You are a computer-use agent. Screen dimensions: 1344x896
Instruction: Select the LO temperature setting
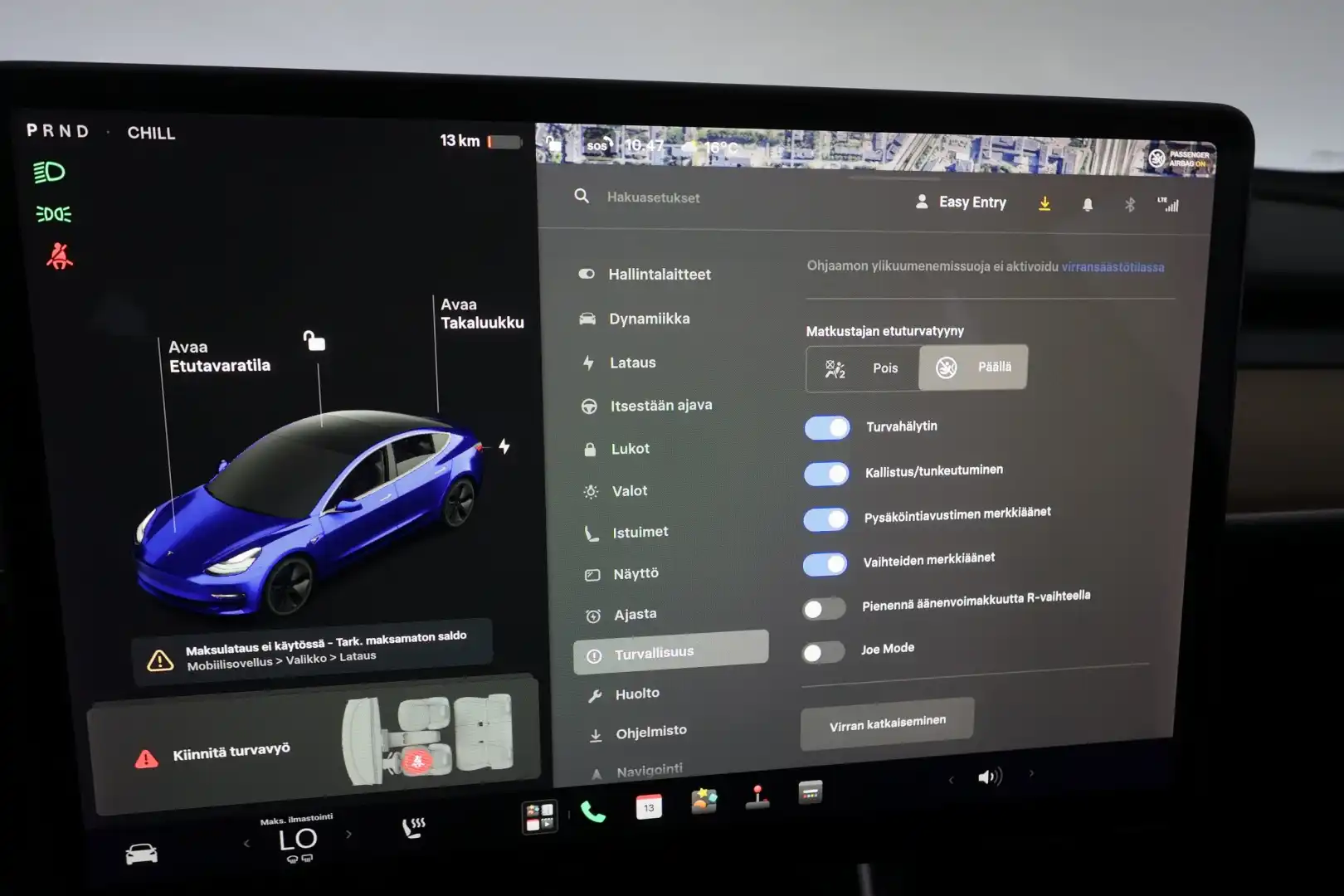(x=297, y=840)
